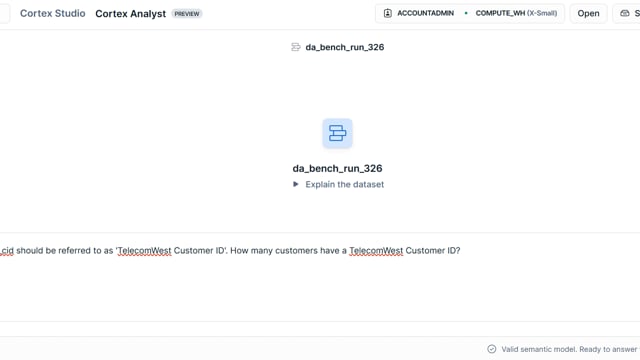The image size is (640, 360).
Task: Select the Cortex Analyst header title
Action: [x=131, y=14]
